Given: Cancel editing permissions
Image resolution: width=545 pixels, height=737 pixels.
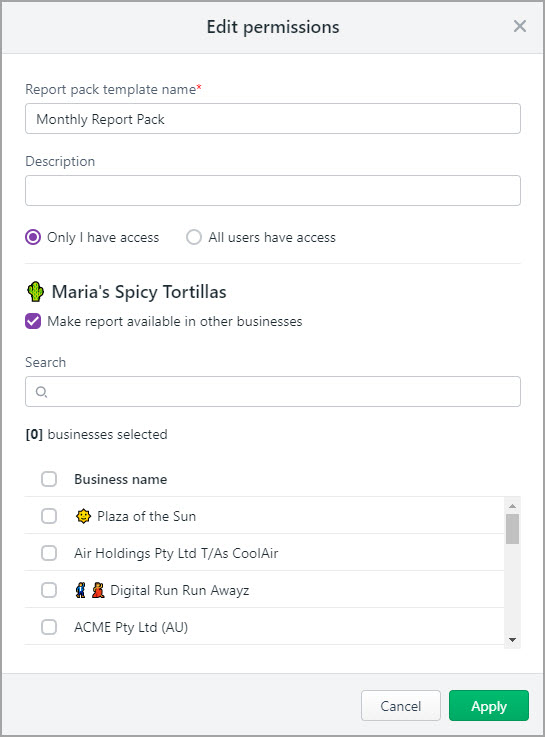Looking at the screenshot, I should [x=401, y=706].
